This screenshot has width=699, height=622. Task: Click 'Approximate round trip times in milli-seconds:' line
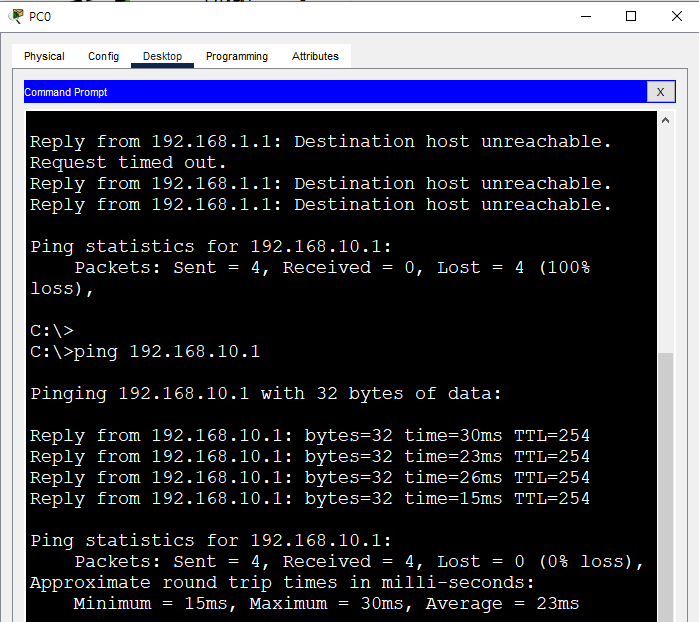[282, 583]
